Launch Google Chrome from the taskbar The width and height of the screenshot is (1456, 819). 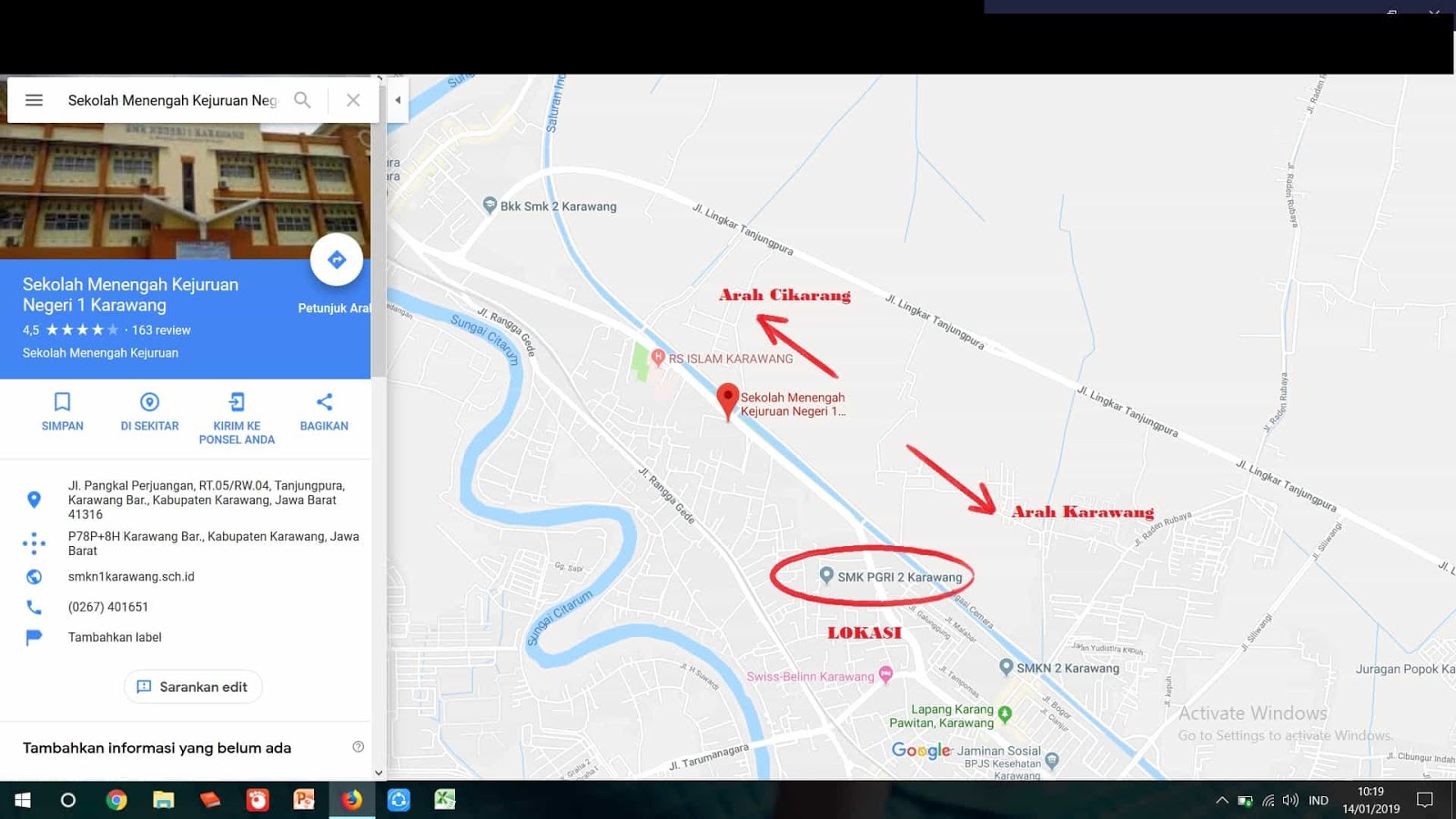116,800
